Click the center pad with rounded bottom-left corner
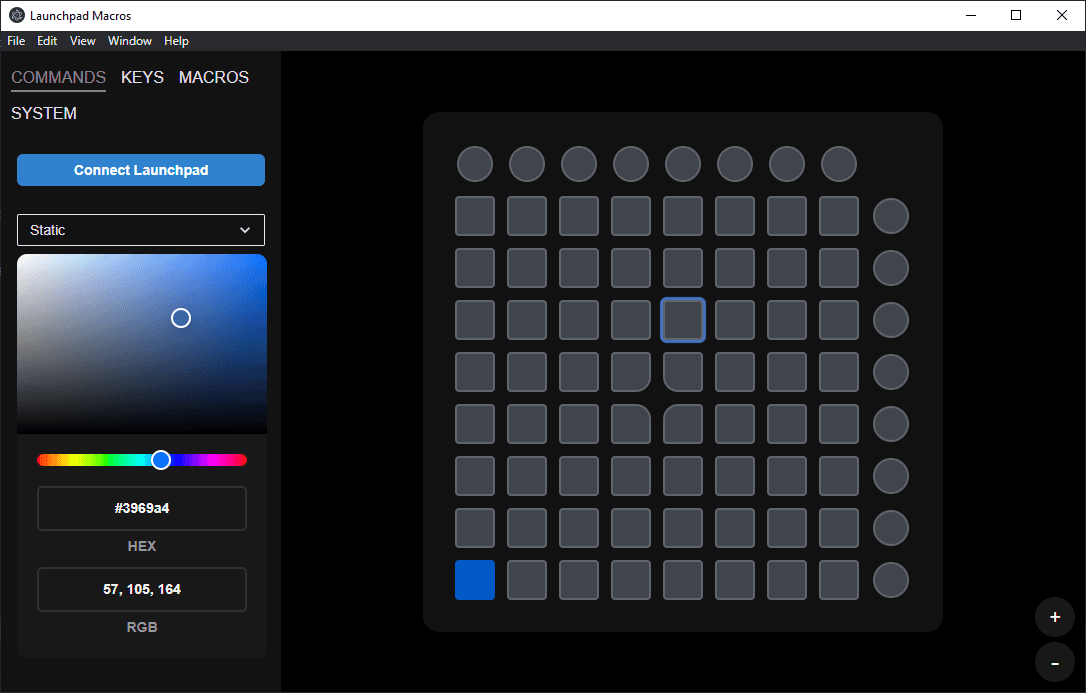The width and height of the screenshot is (1086, 693). (683, 372)
